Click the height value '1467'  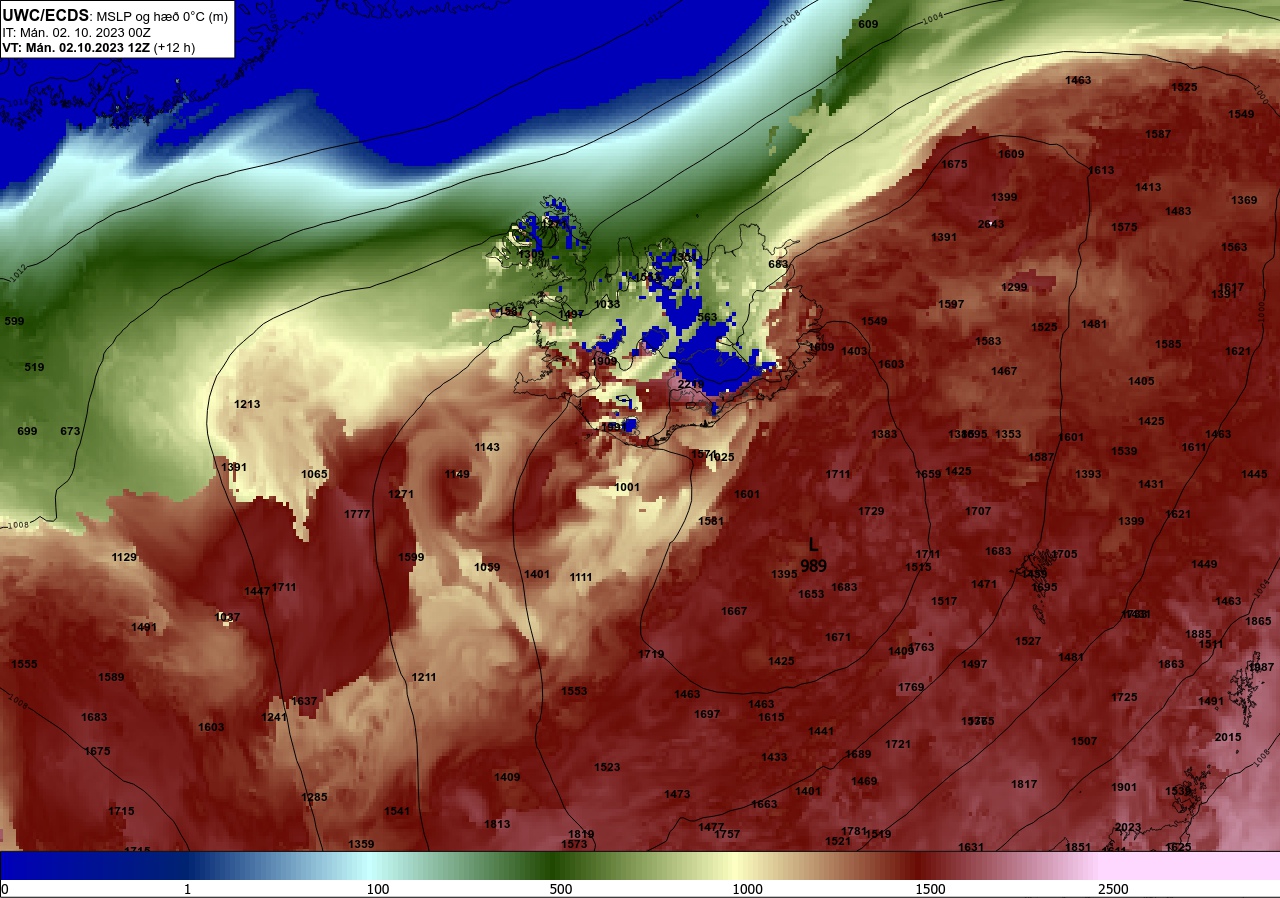click(1004, 371)
